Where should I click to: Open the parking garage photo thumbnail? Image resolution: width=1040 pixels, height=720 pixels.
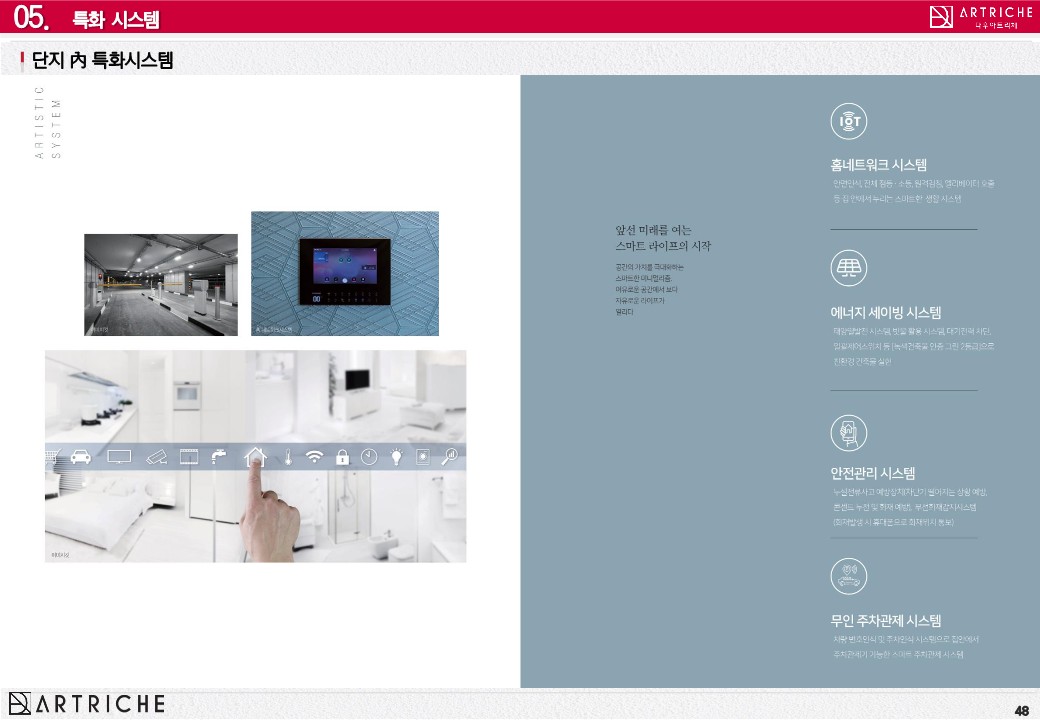(160, 285)
